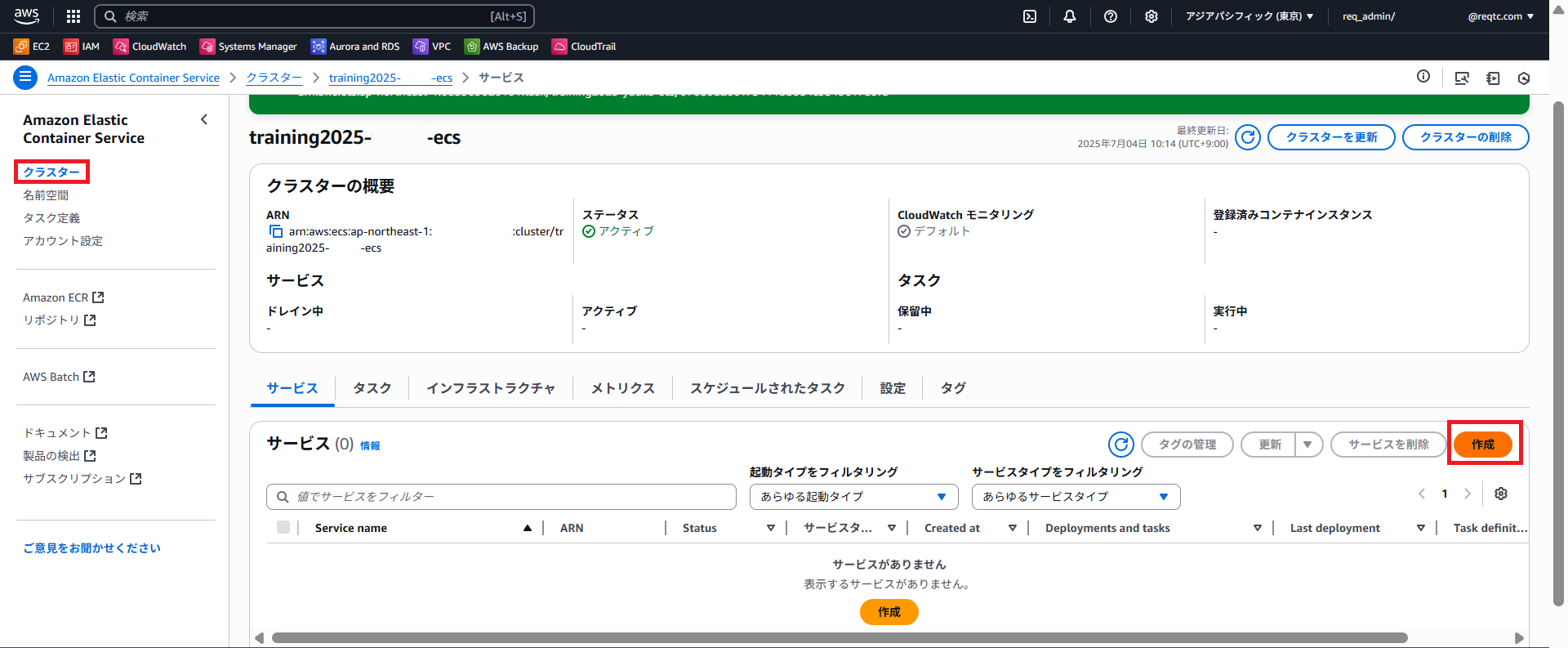Screen dimensions: 1568x648
Task: Click the orange 作成 button in services header
Action: [1483, 445]
